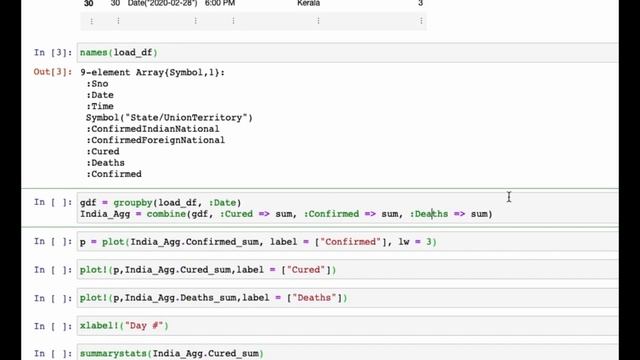Click the ":Date" output entry
The image size is (640, 360).
pyautogui.click(x=100, y=95)
